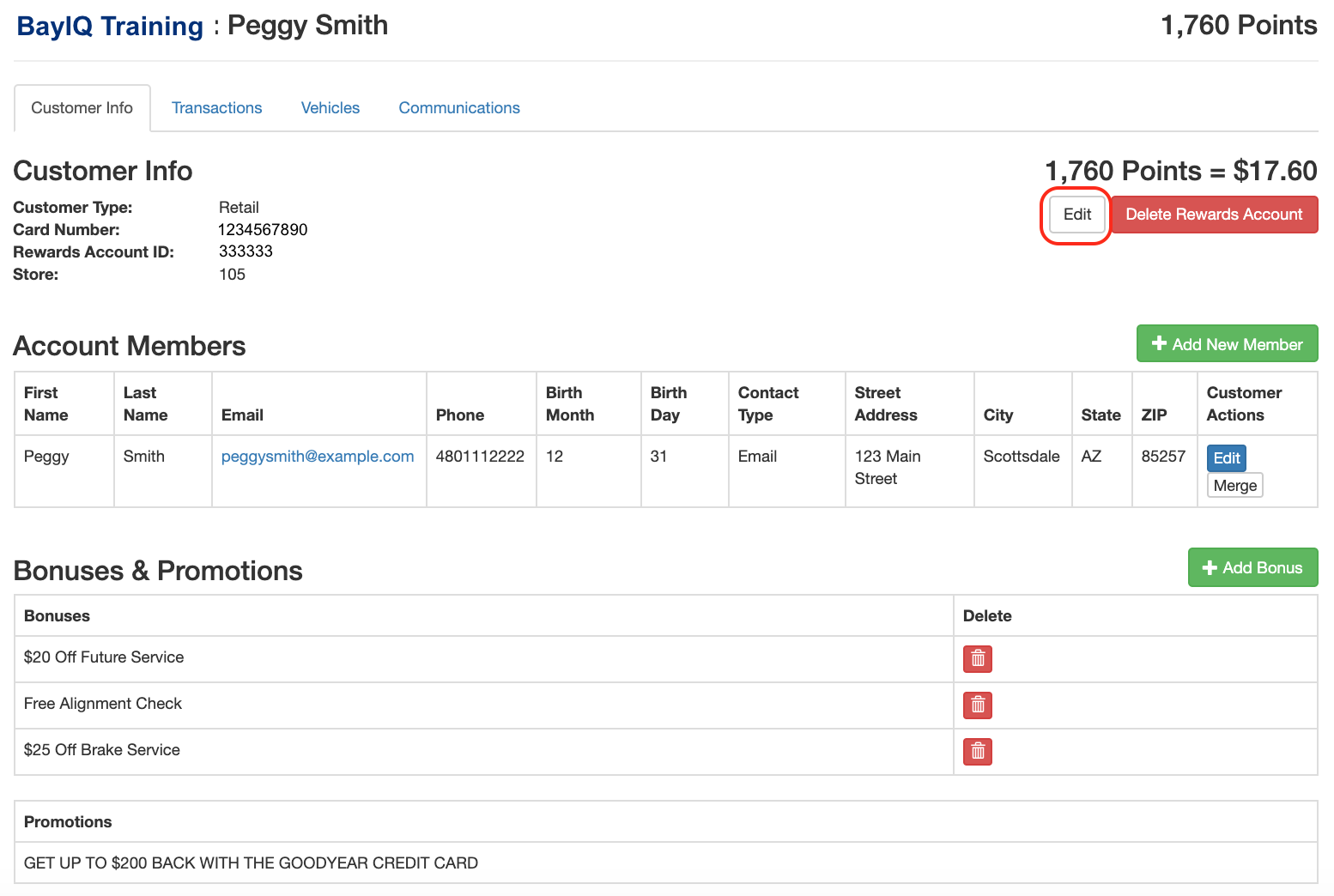This screenshot has height=896, width=1334.
Task: Delete the Free Alignment Check bonus
Action: [977, 705]
